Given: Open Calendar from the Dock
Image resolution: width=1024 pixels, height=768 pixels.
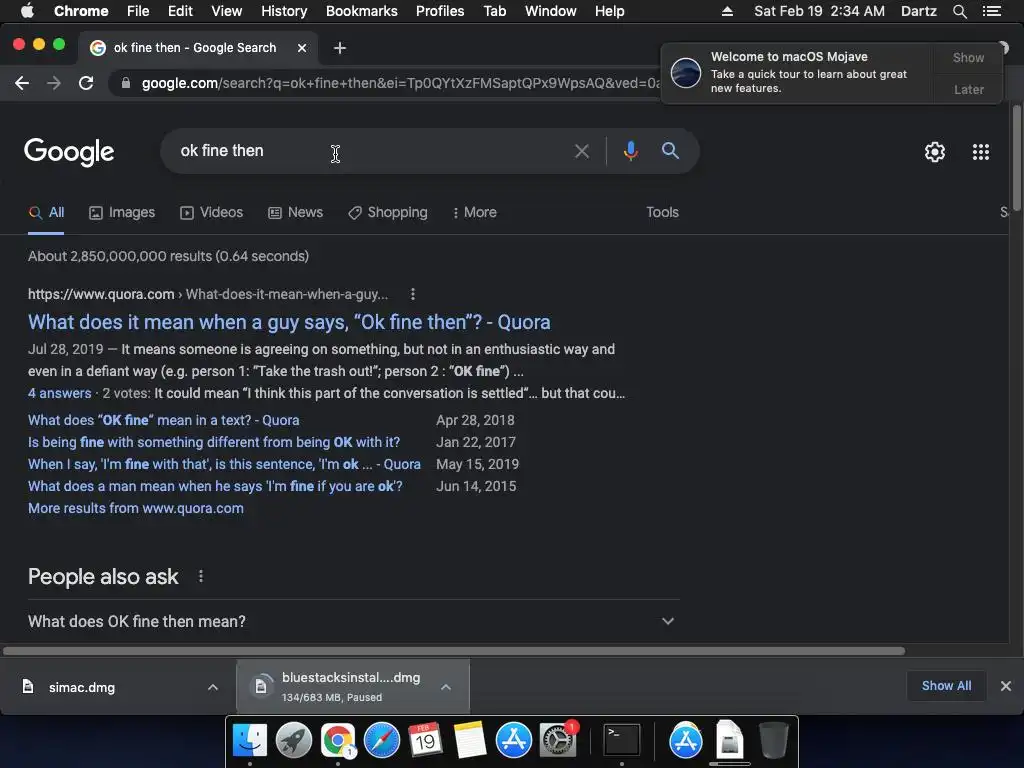Looking at the screenshot, I should [x=425, y=740].
